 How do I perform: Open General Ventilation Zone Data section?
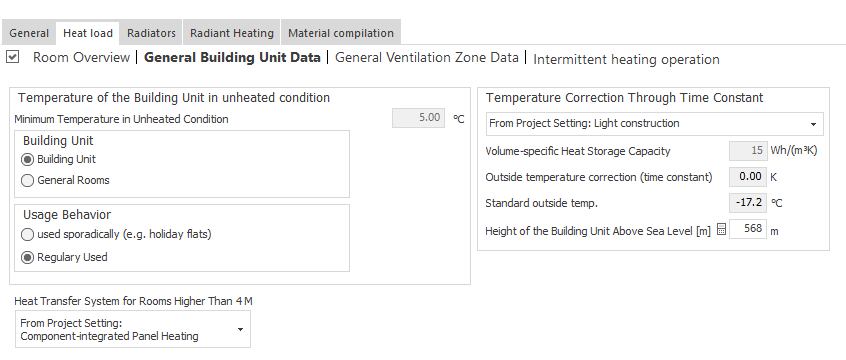point(427,57)
